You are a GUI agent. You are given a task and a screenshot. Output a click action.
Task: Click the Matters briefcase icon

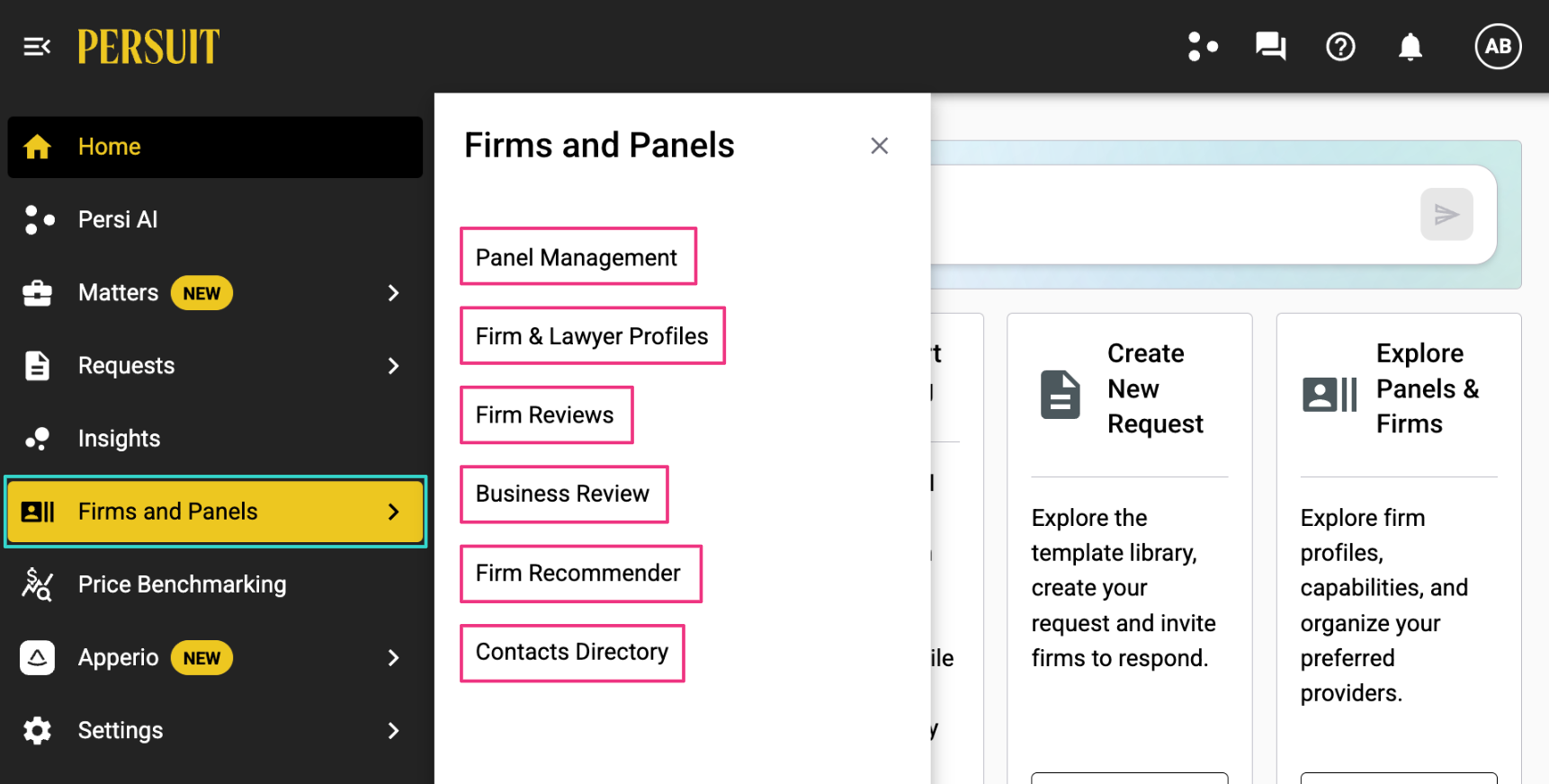pos(37,293)
